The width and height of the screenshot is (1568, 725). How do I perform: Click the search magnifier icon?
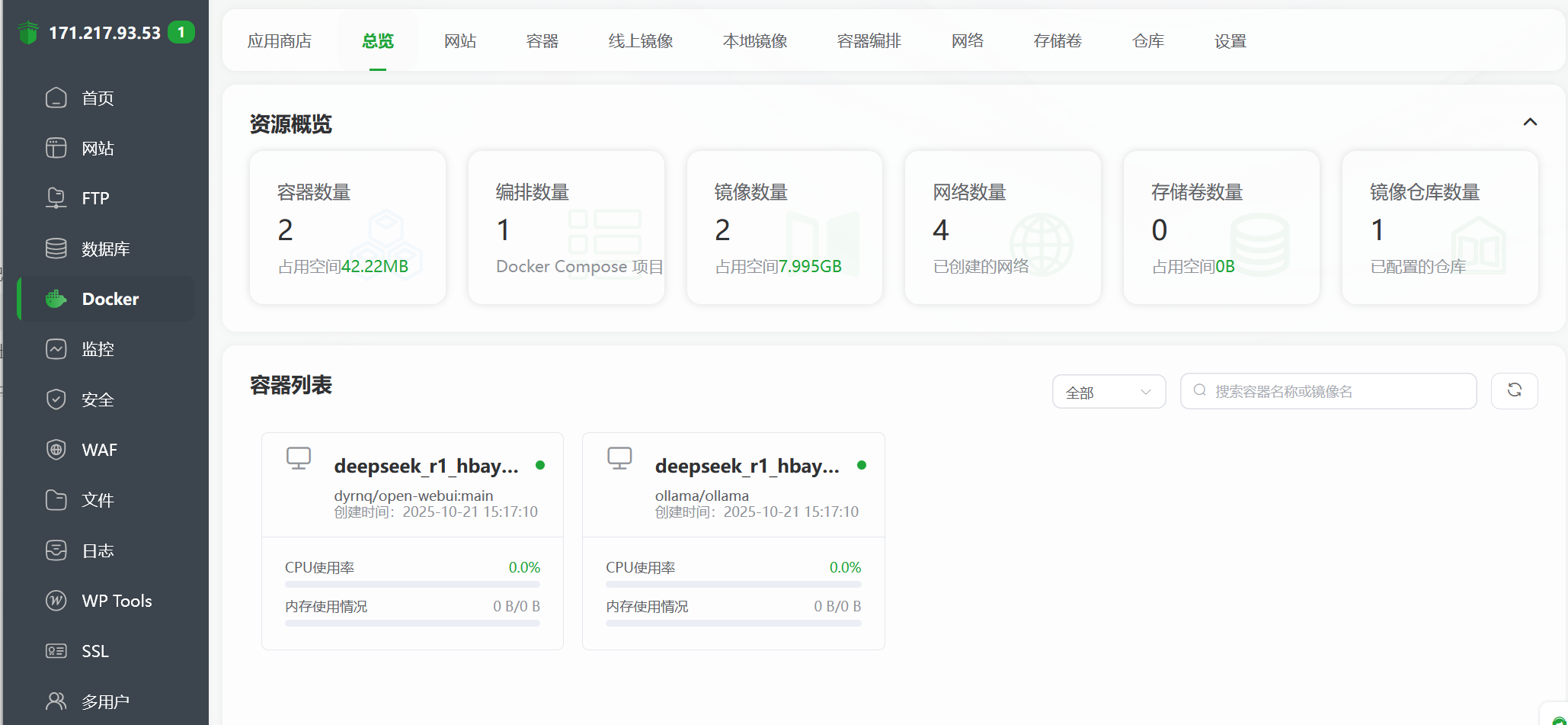(x=1200, y=390)
